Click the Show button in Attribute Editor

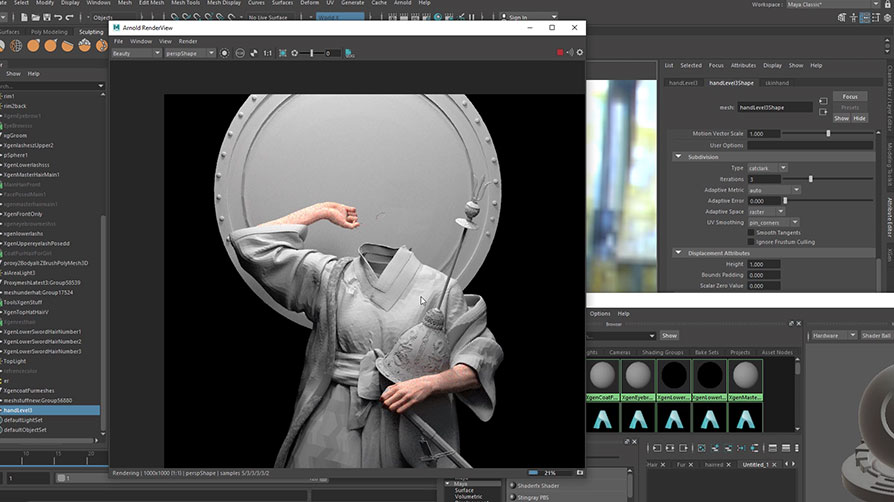(842, 118)
